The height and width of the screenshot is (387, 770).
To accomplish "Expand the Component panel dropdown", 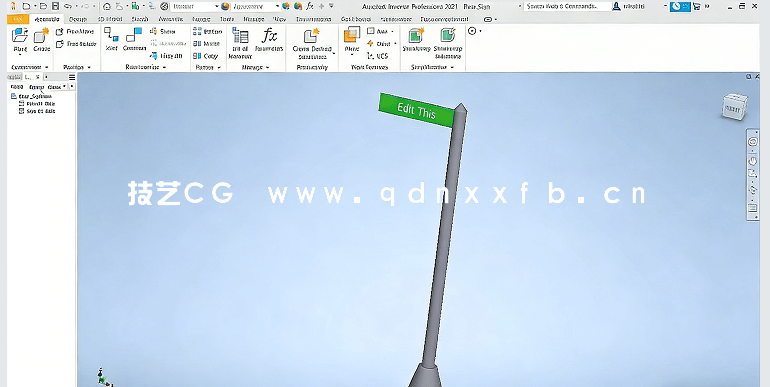I will coord(47,67).
